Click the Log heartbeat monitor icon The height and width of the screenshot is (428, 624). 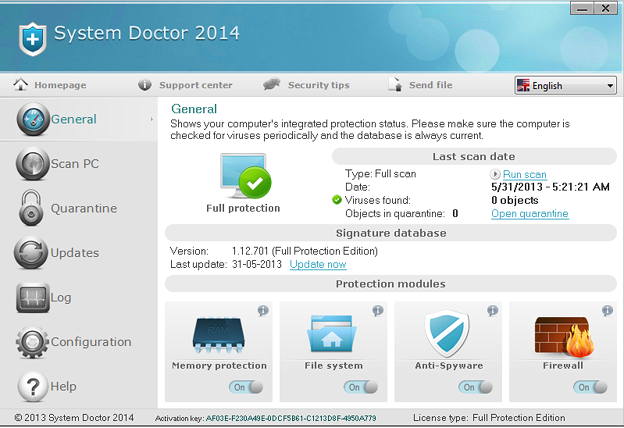point(33,297)
